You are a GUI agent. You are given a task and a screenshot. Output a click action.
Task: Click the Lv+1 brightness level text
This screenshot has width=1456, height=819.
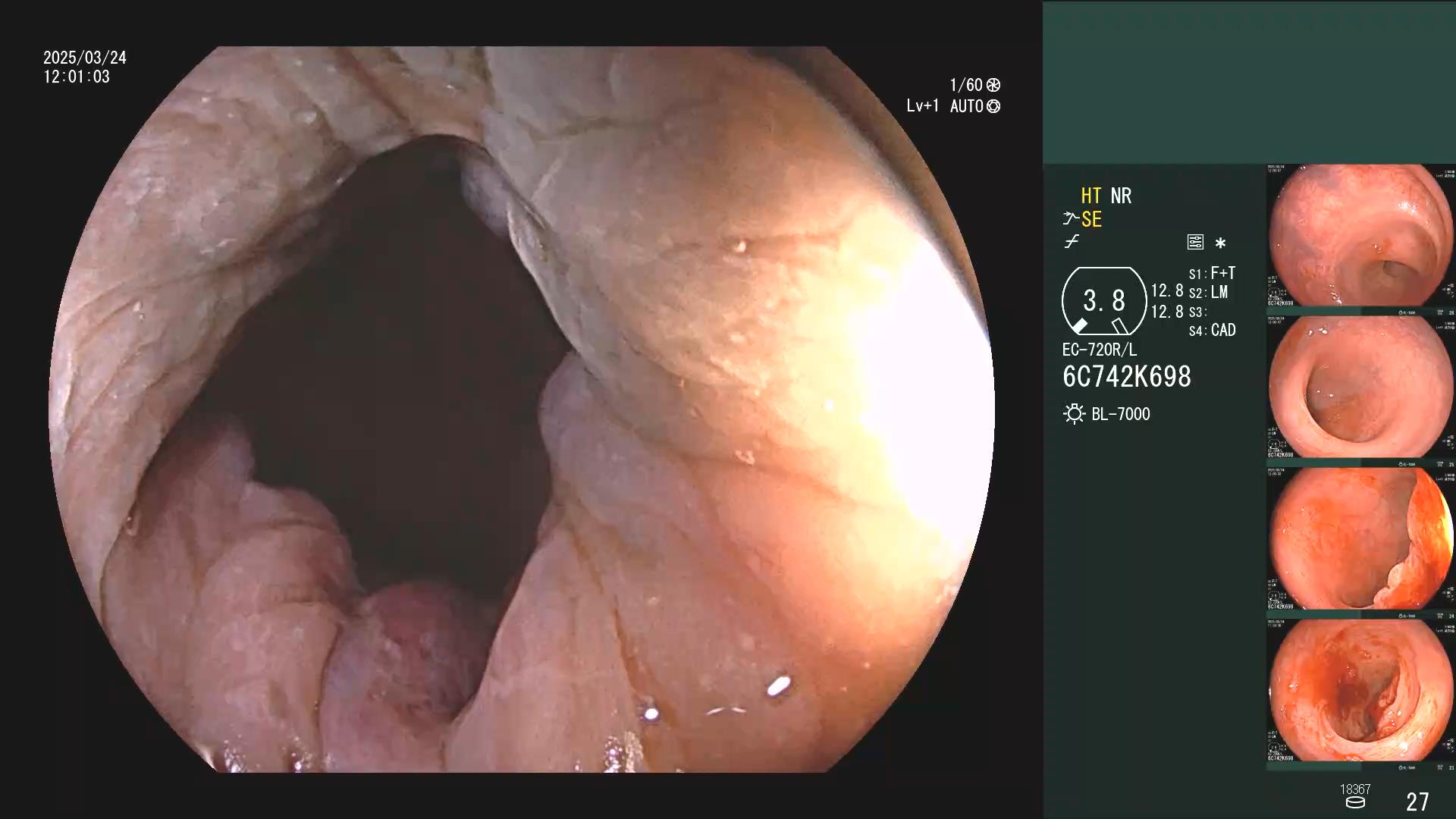click(x=923, y=106)
